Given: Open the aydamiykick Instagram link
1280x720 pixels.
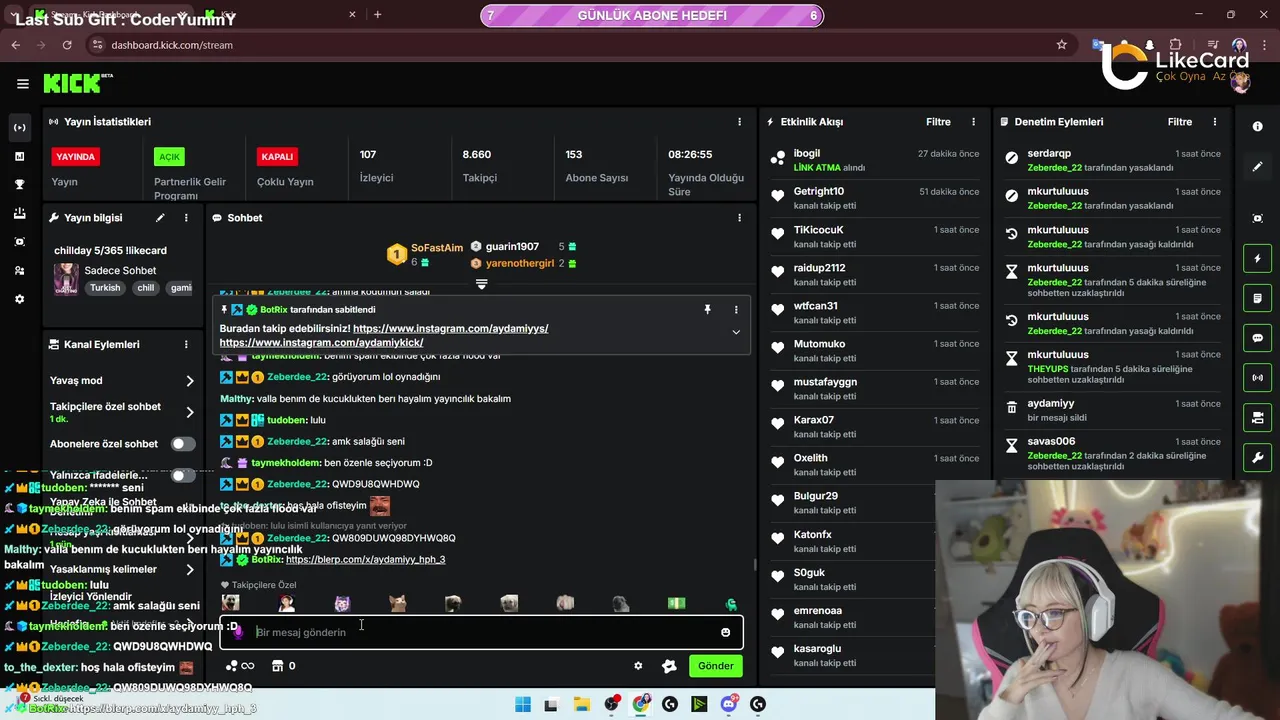Looking at the screenshot, I should pyautogui.click(x=321, y=342).
